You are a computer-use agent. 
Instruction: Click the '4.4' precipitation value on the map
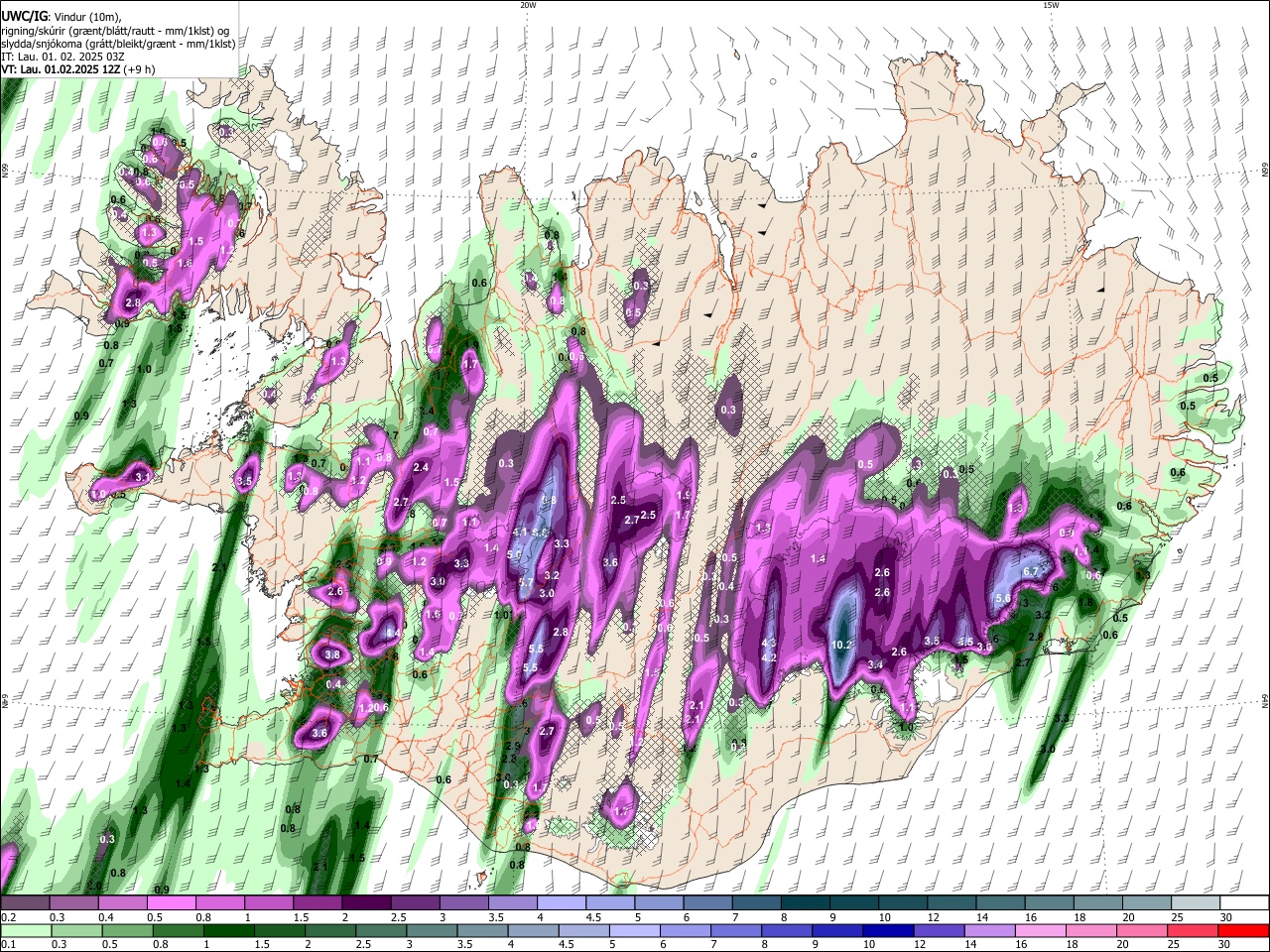[392, 633]
